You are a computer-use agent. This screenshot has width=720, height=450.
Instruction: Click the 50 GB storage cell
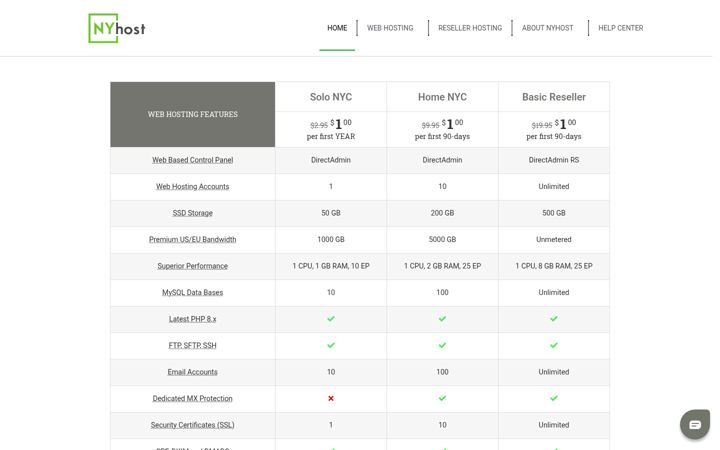(x=331, y=213)
